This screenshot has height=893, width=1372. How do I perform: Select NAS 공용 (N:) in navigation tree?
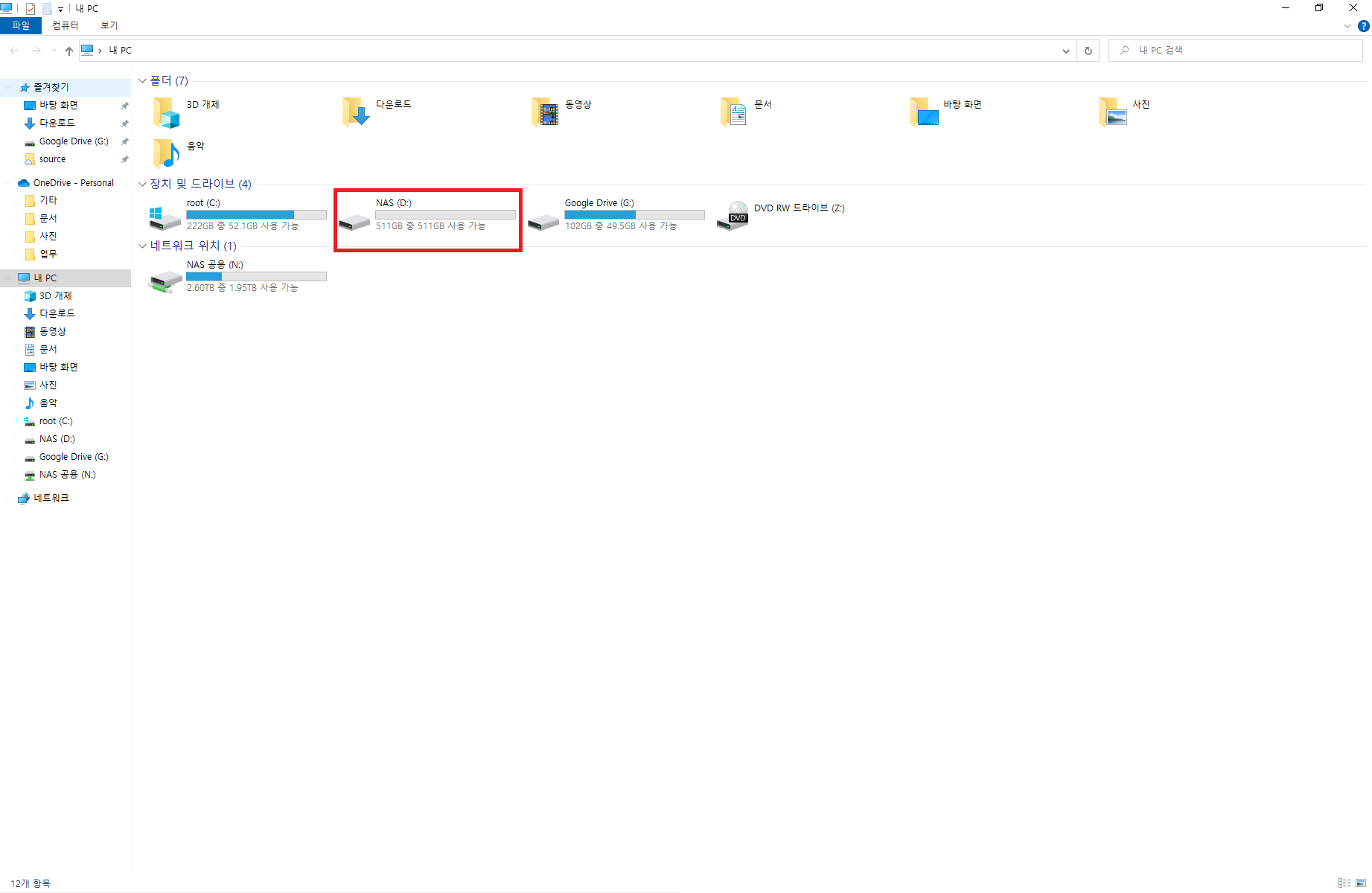pos(68,475)
